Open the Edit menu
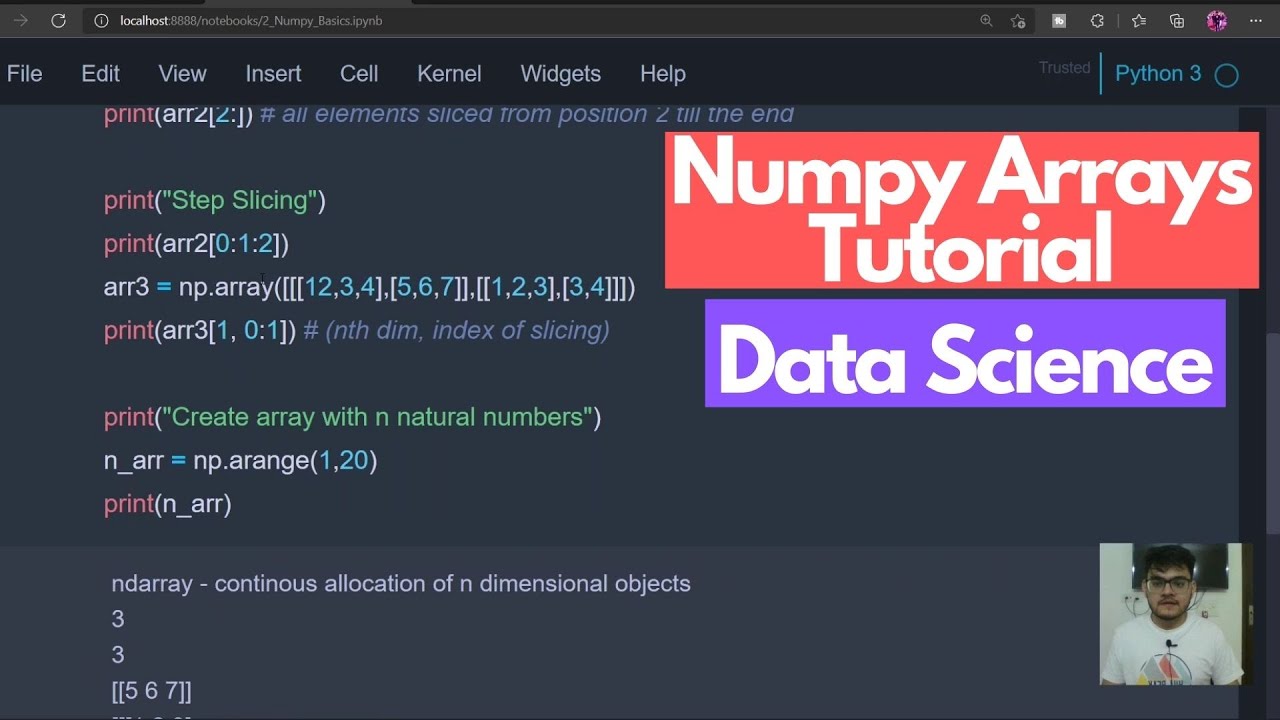1280x720 pixels. 100,74
